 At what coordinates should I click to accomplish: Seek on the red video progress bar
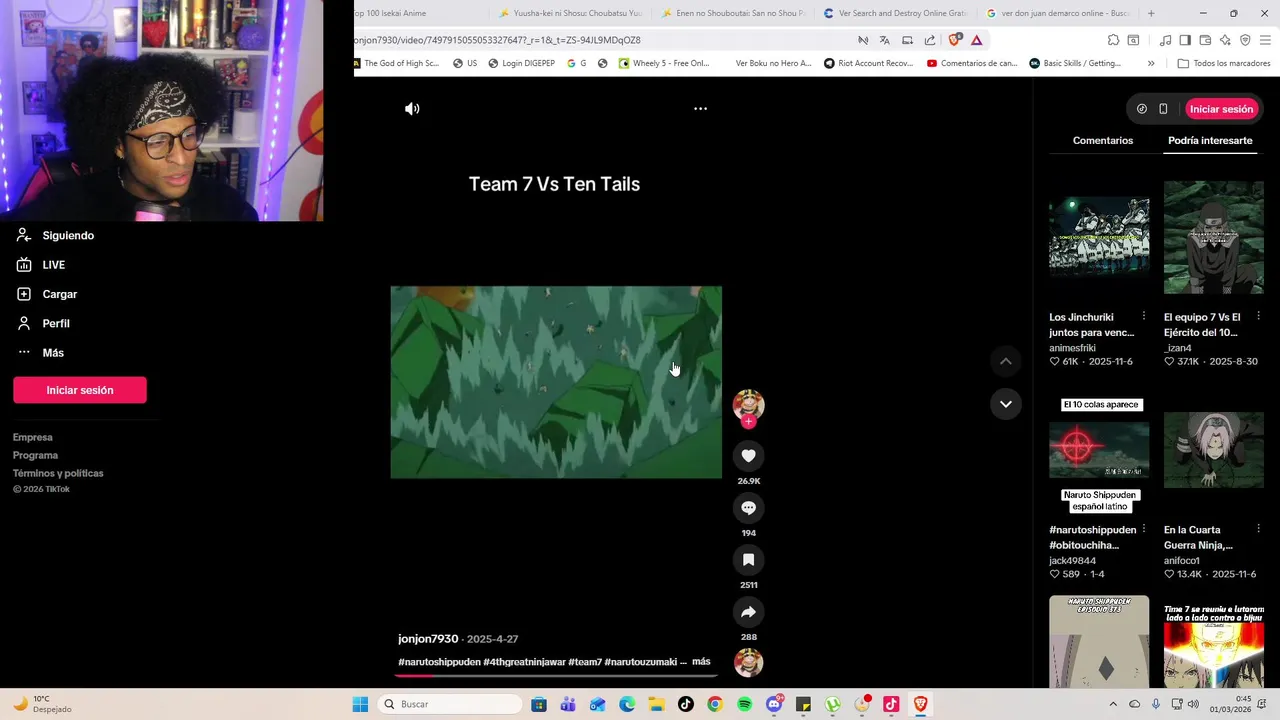(x=555, y=676)
